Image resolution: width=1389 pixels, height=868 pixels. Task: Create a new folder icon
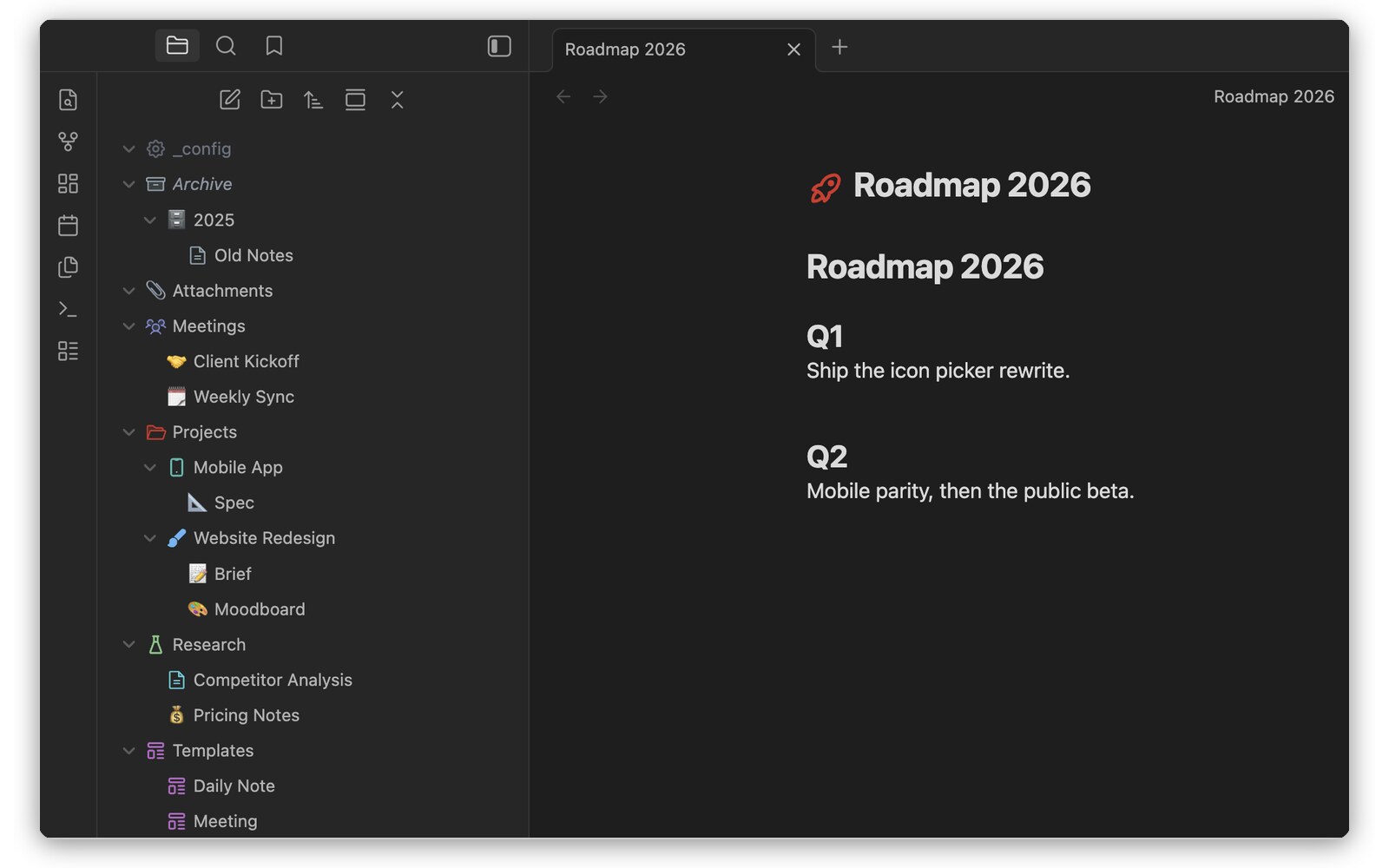pyautogui.click(x=272, y=100)
